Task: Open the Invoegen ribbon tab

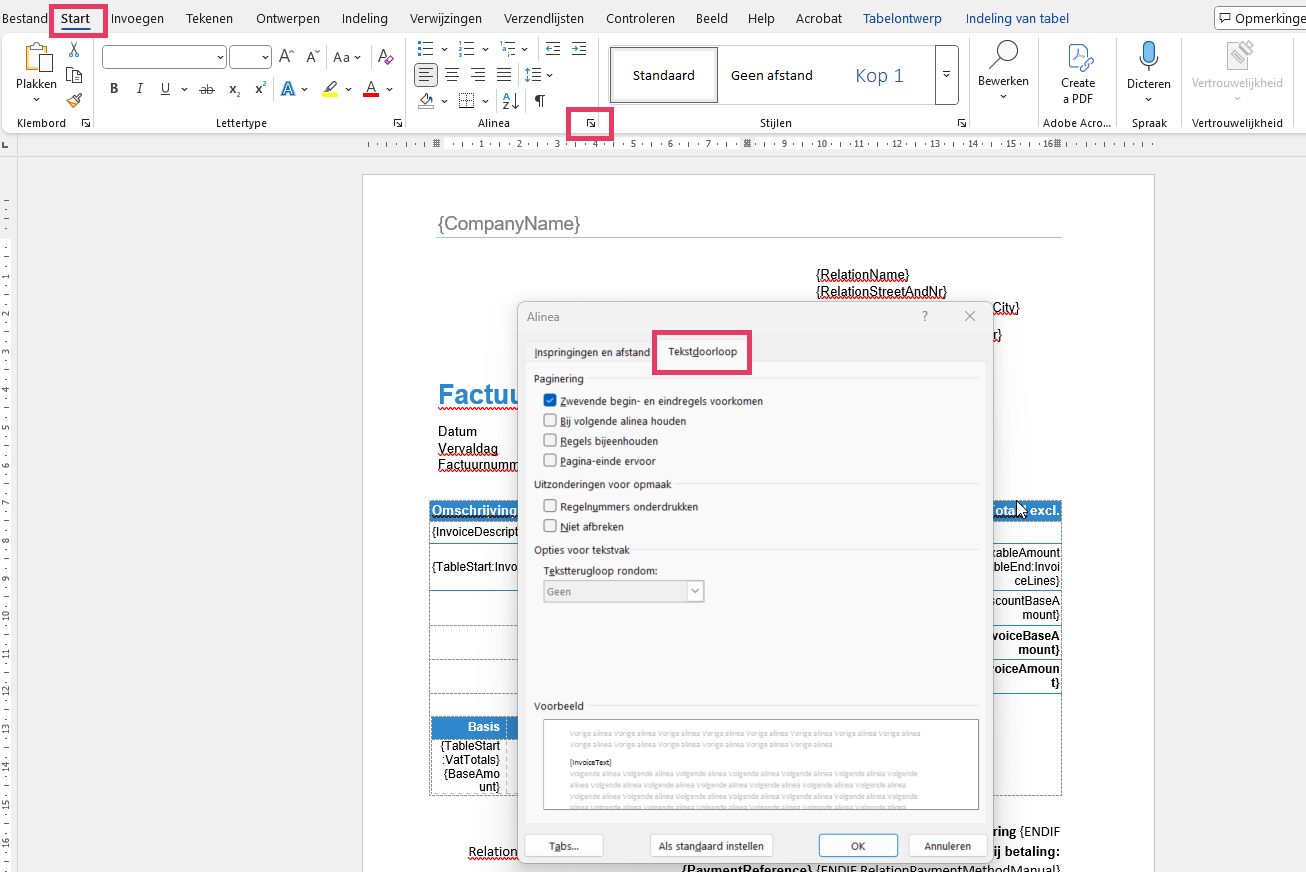Action: [x=137, y=18]
